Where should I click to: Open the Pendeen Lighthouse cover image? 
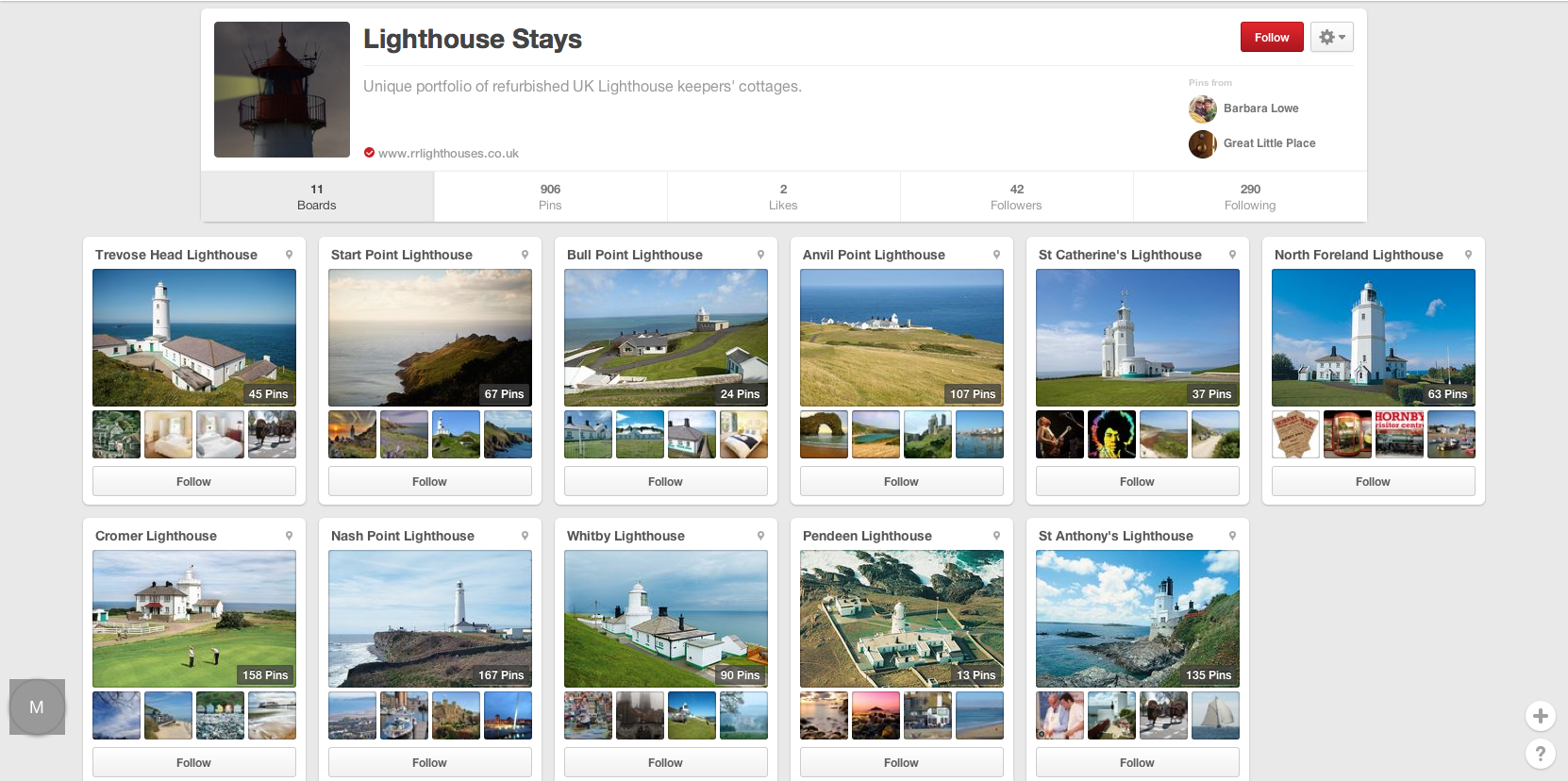pyautogui.click(x=902, y=619)
